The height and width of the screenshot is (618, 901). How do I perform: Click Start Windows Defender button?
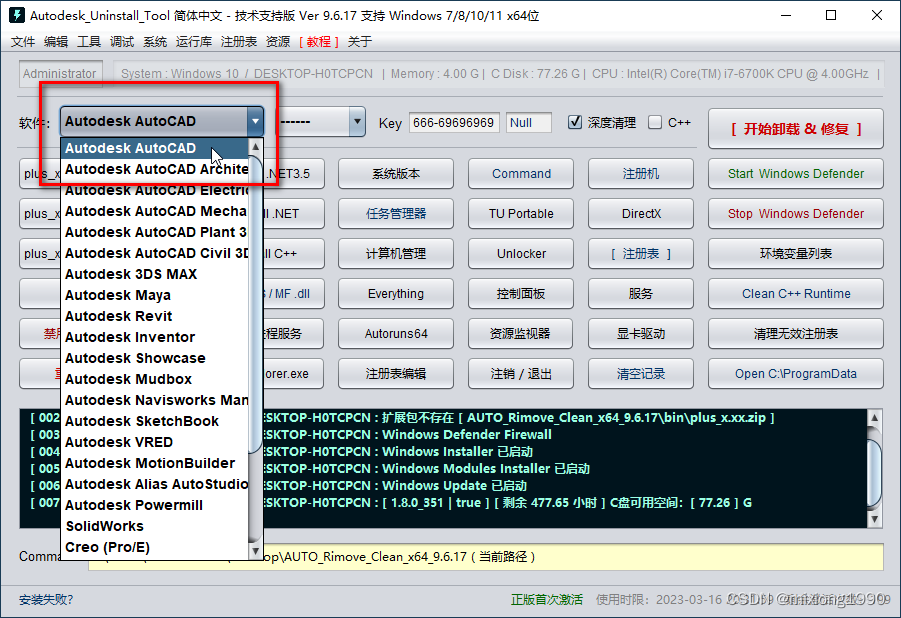point(795,173)
